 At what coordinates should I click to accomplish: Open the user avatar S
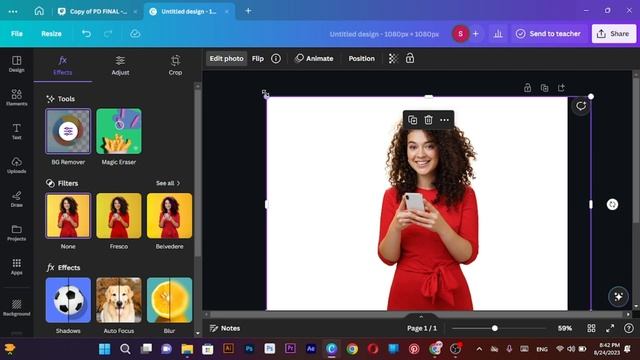click(x=460, y=34)
